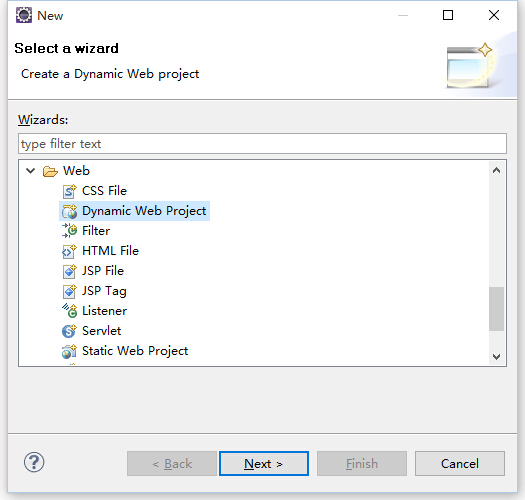
Task: Cancel the New wizard dialog
Action: (460, 463)
